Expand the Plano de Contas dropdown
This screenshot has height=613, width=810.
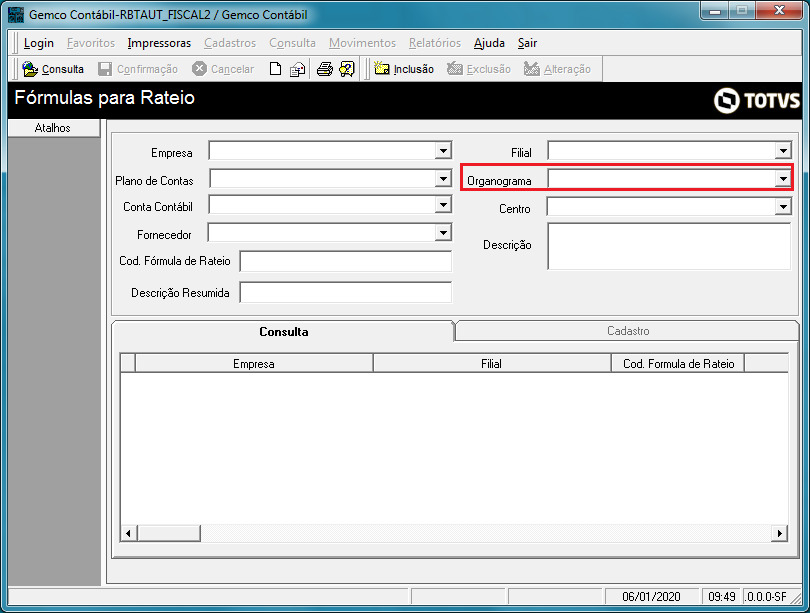[443, 179]
